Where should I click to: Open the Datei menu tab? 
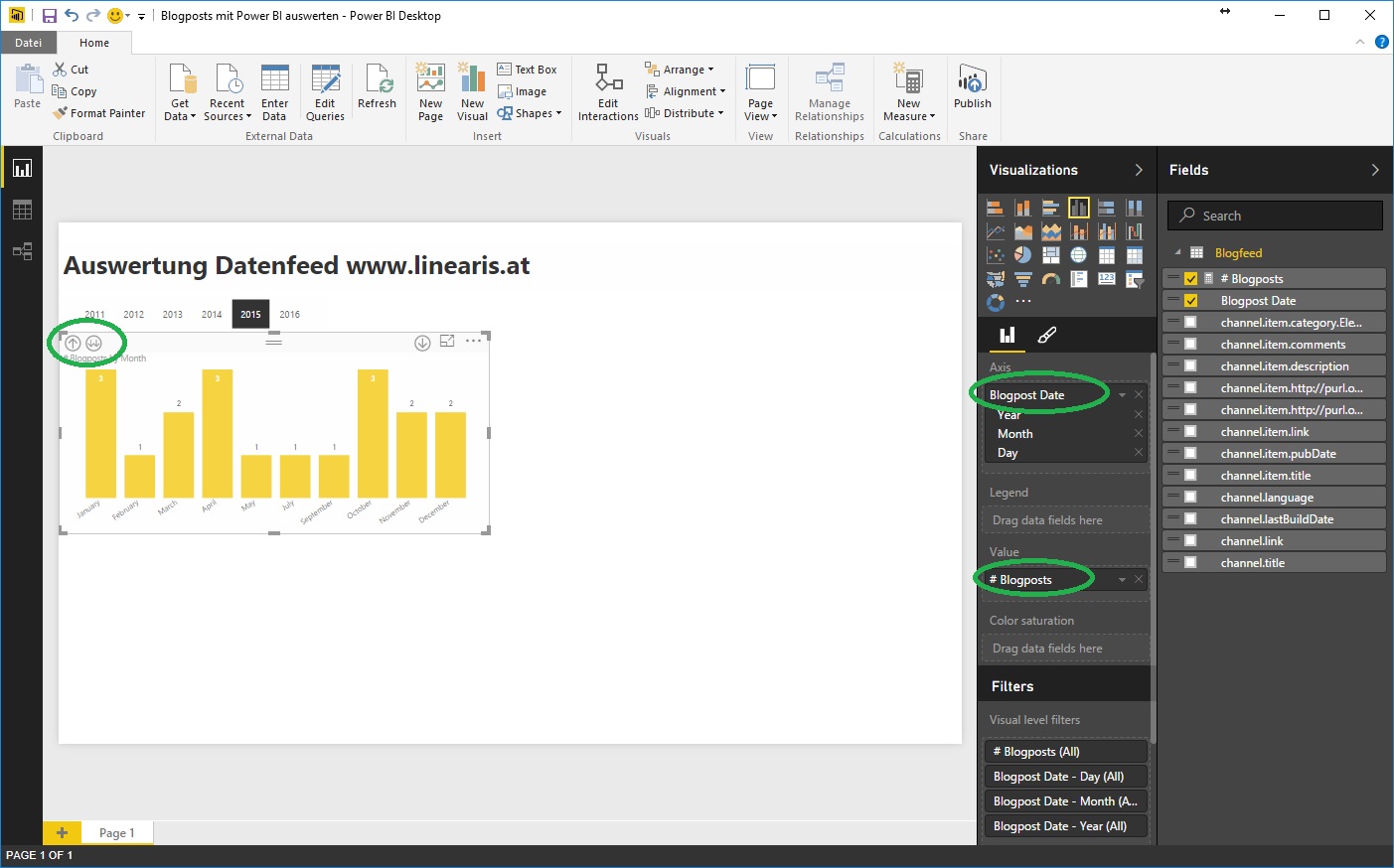point(28,43)
